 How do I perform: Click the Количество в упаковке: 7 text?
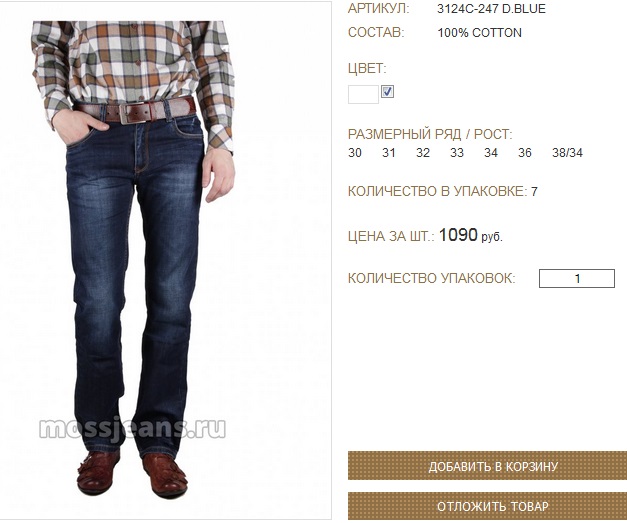point(443,192)
